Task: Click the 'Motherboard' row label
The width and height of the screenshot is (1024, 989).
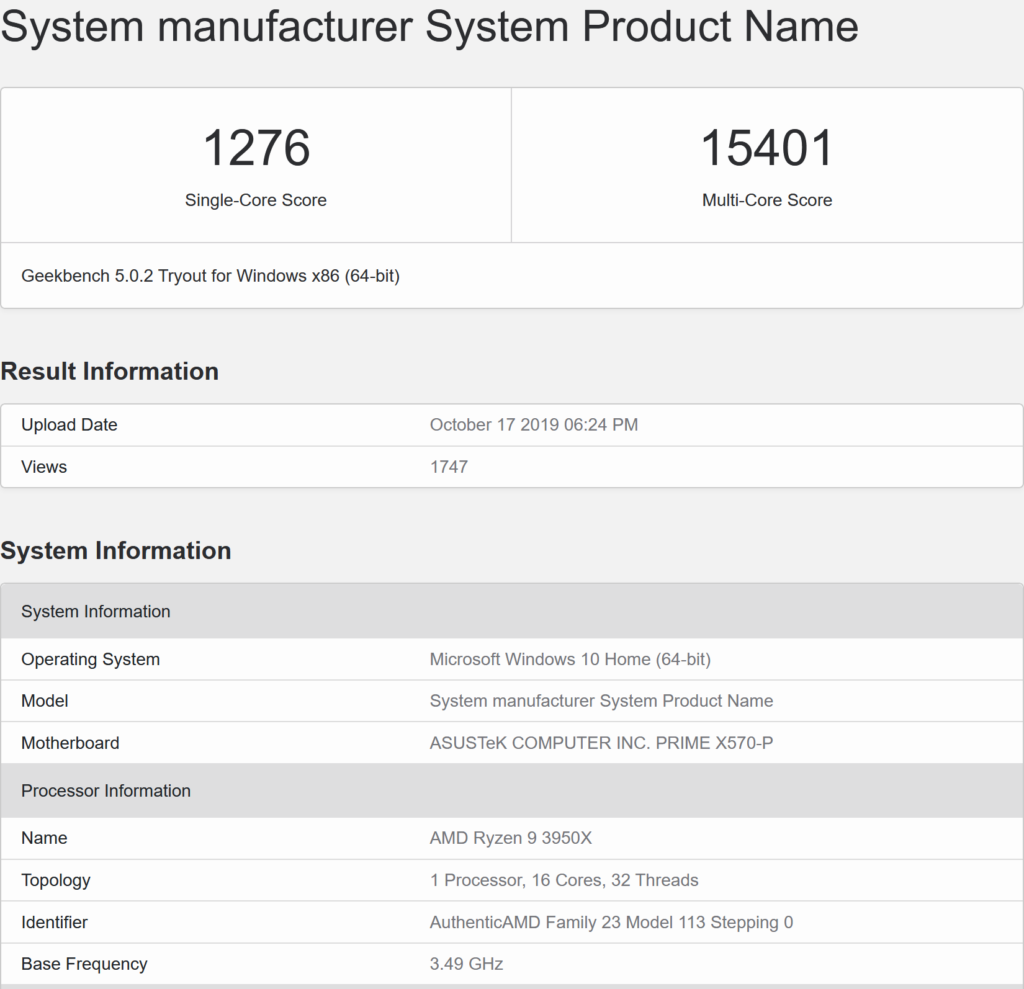Action: click(70, 743)
